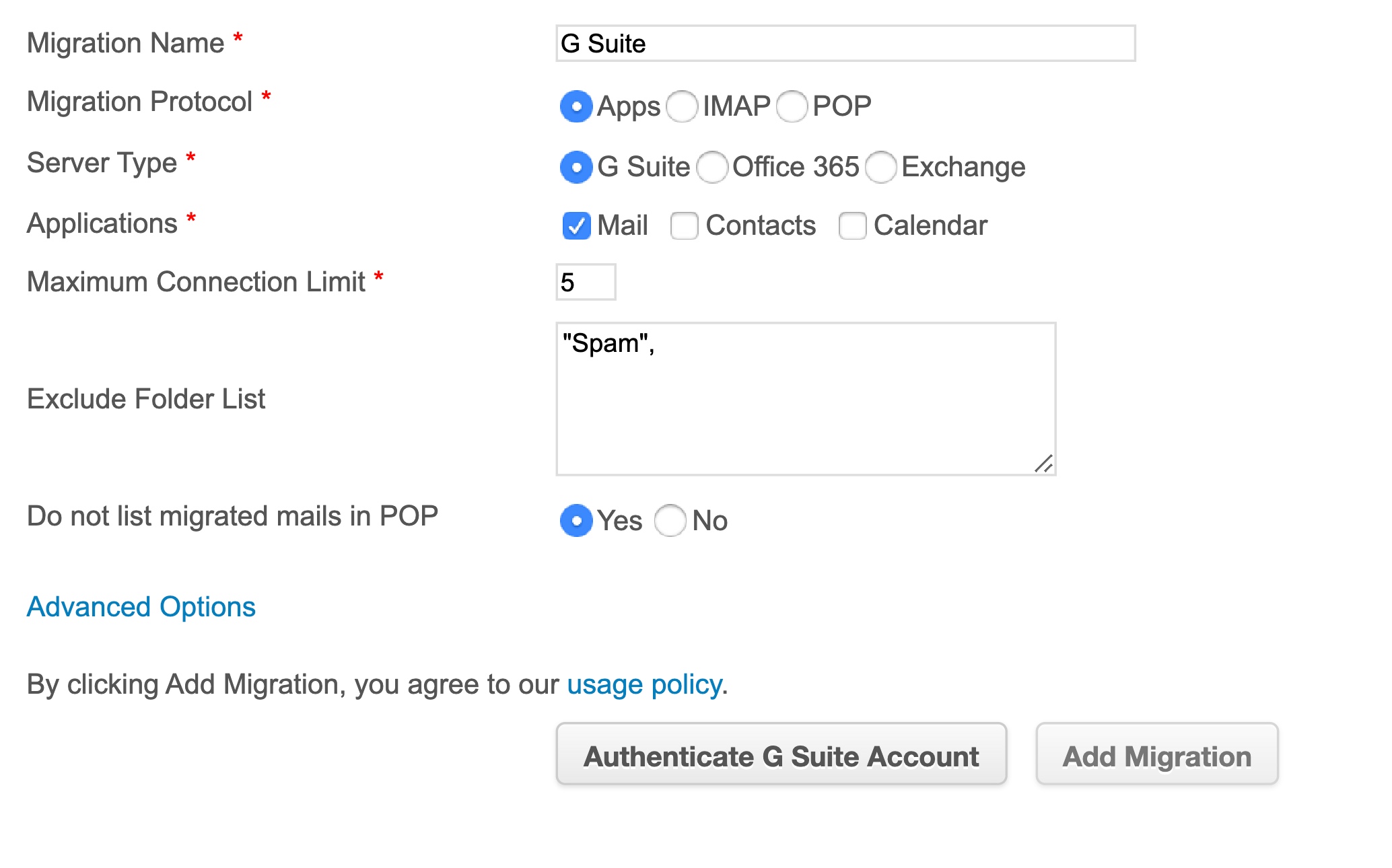The height and width of the screenshot is (868, 1392).
Task: Enable the Contacts application checkbox
Action: (x=684, y=225)
